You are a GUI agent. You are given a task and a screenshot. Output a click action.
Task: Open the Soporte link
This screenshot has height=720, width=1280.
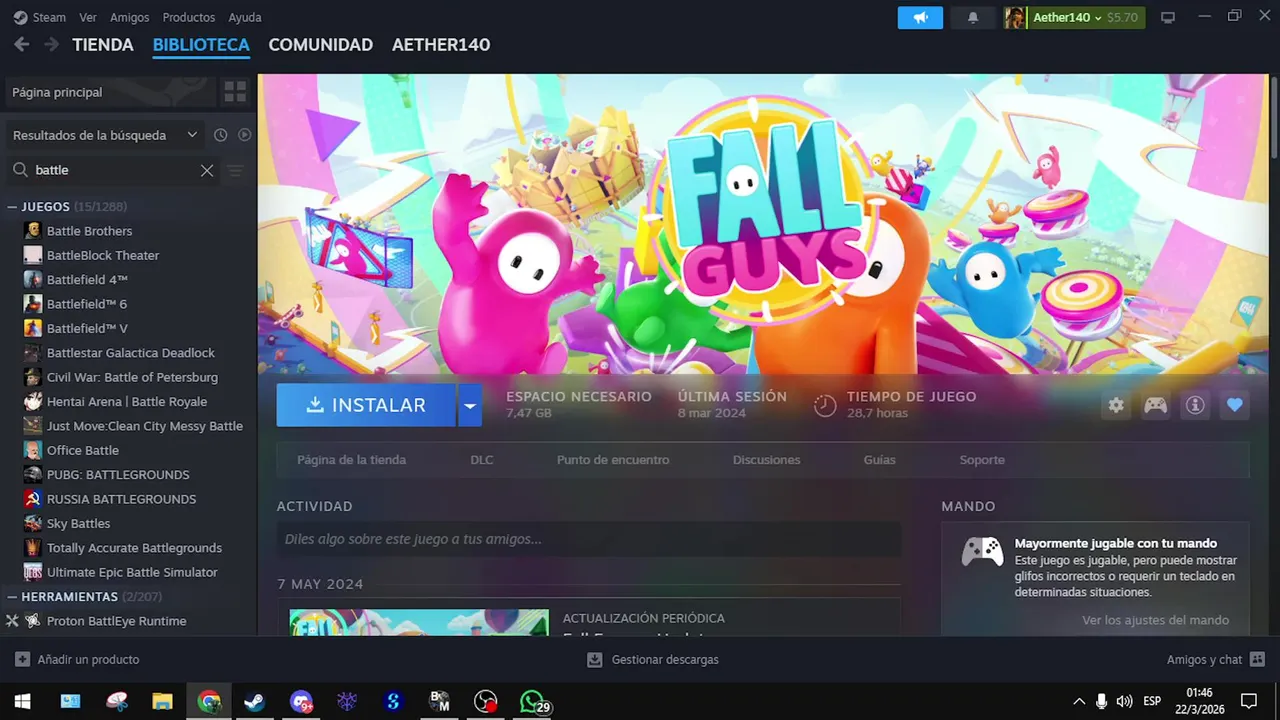click(982, 460)
